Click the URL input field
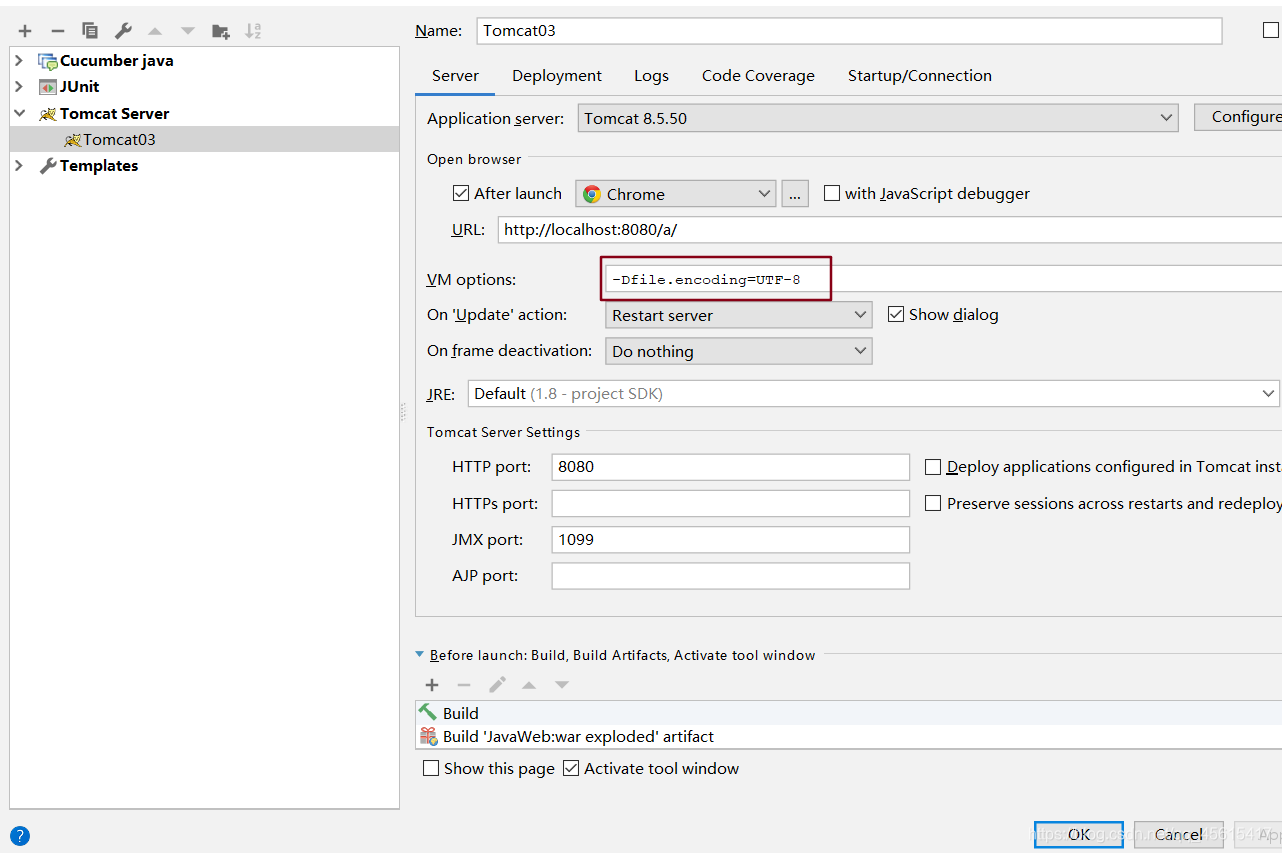Screen dimensions: 1282x853 click(x=890, y=229)
